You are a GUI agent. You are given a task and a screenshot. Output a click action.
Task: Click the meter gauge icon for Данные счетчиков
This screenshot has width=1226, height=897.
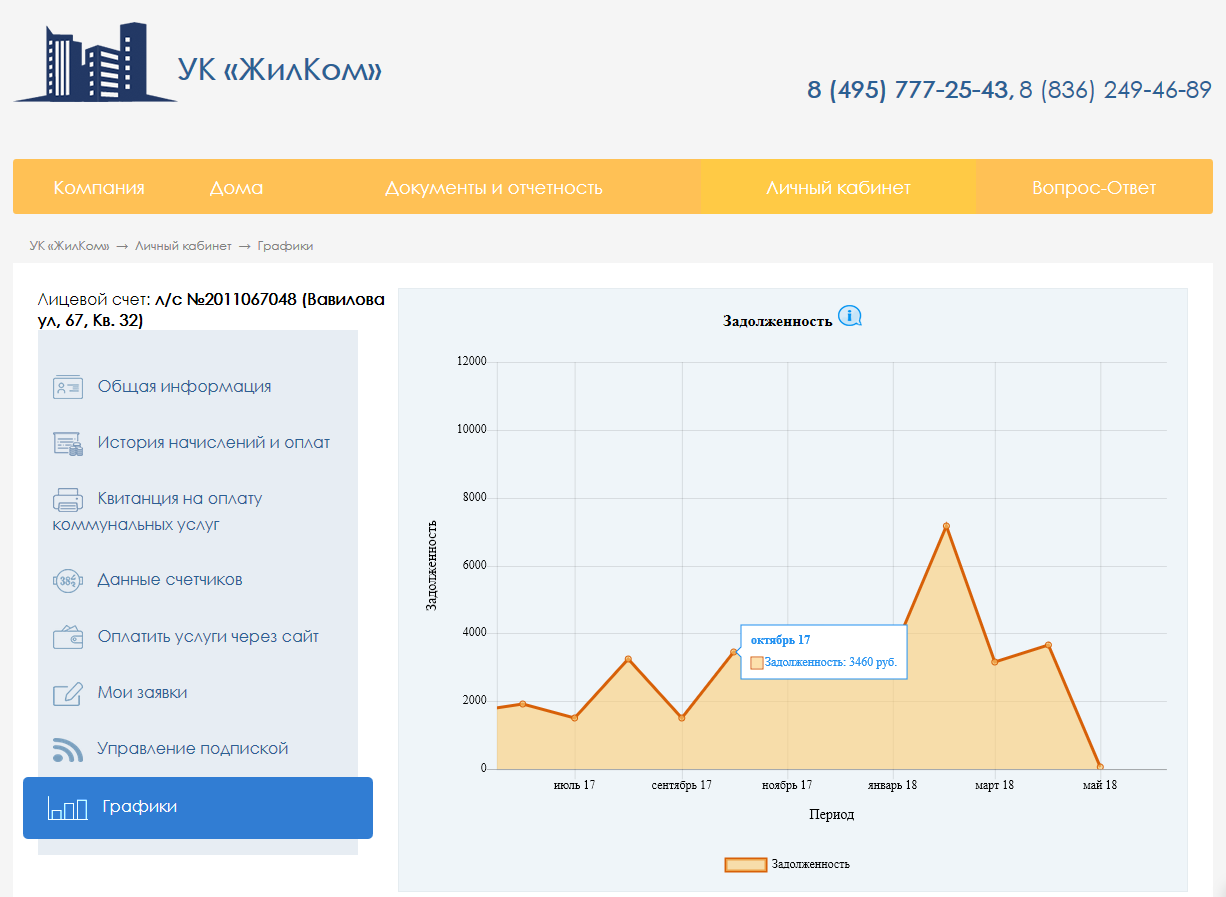pos(68,580)
